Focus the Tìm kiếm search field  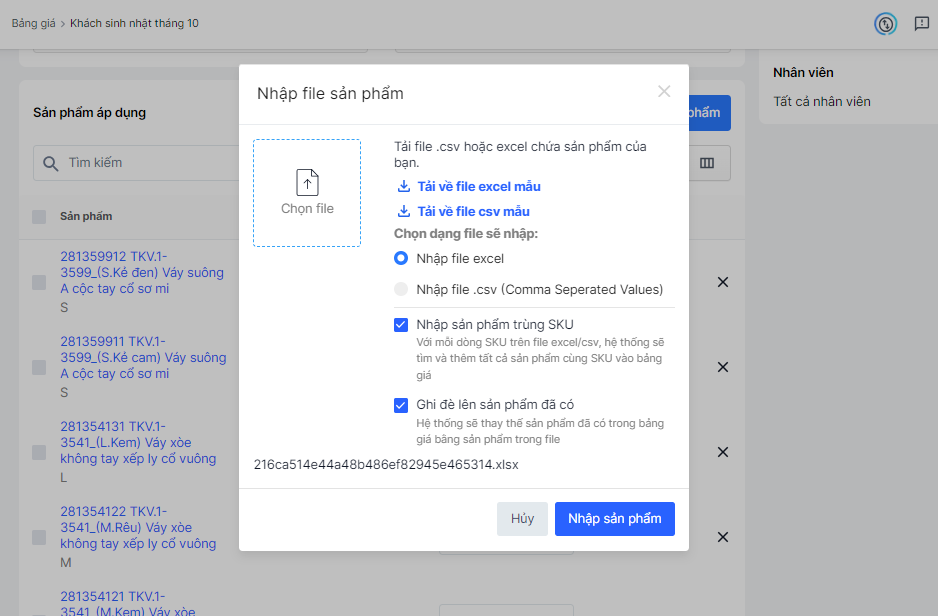click(136, 163)
